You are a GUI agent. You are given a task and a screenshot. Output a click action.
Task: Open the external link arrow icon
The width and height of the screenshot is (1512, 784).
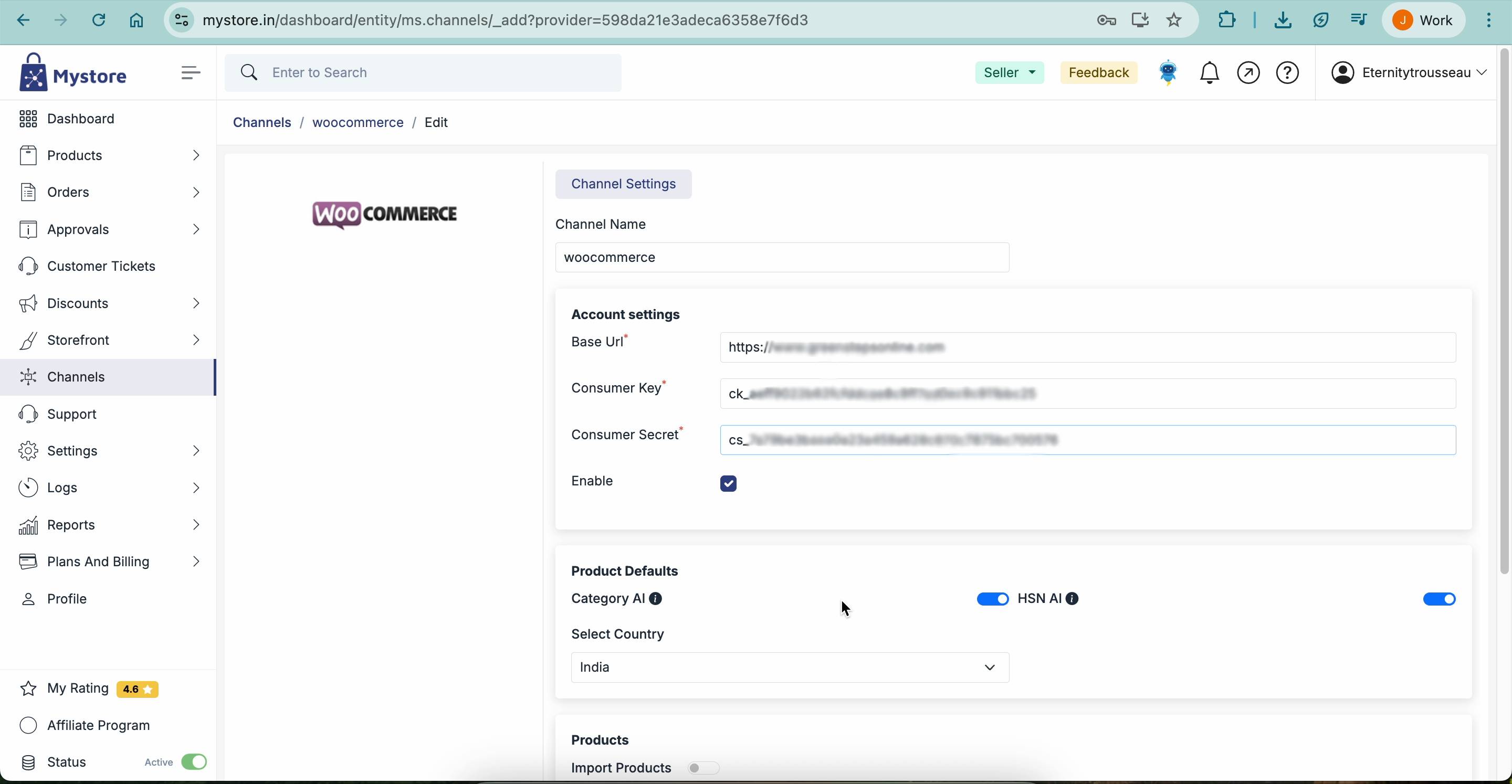(x=1248, y=73)
